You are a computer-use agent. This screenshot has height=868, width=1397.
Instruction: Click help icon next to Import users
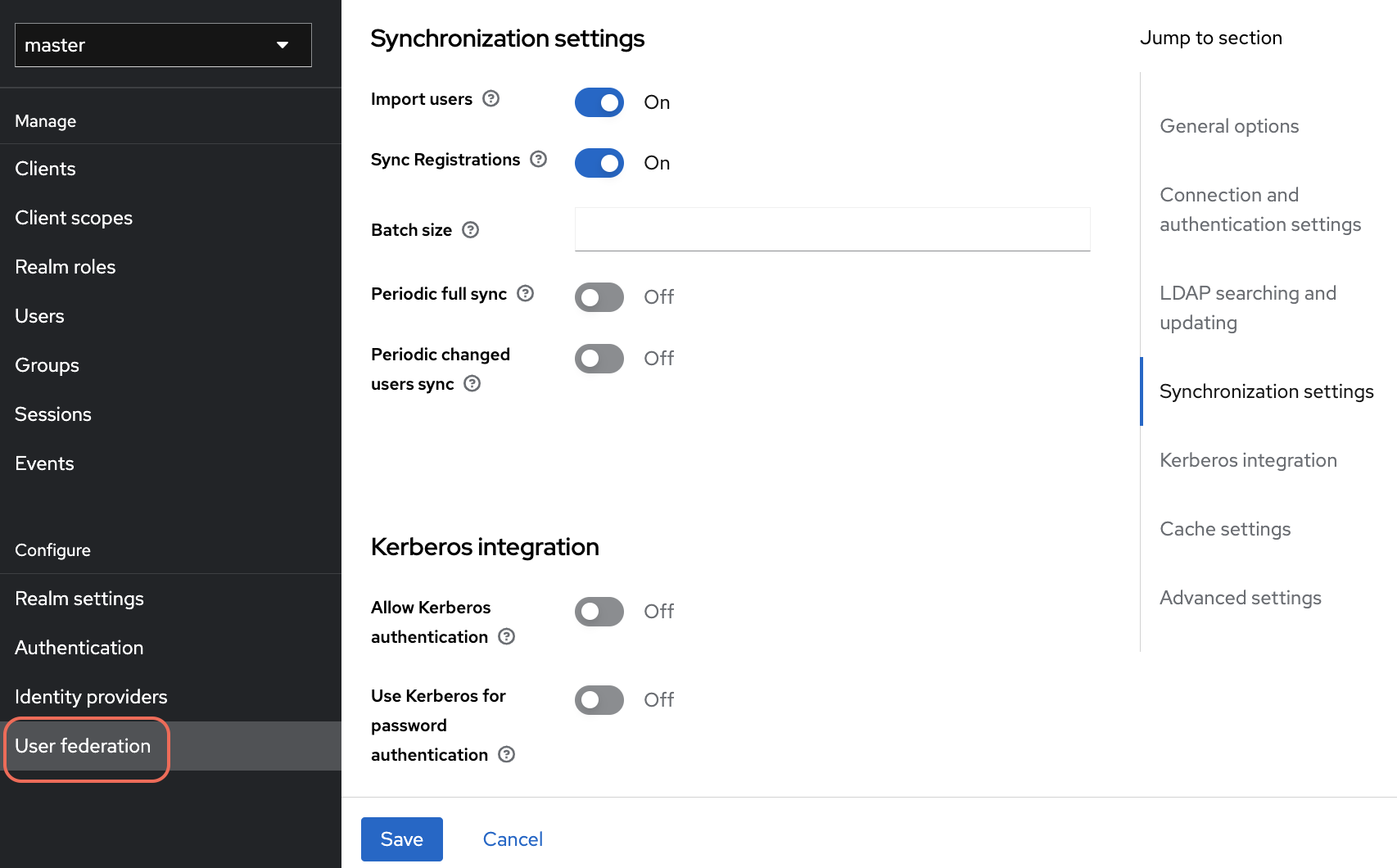tap(491, 99)
